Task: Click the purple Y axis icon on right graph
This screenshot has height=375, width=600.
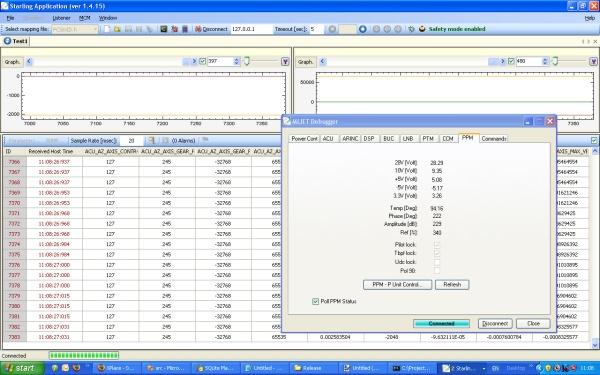Action: click(x=593, y=62)
